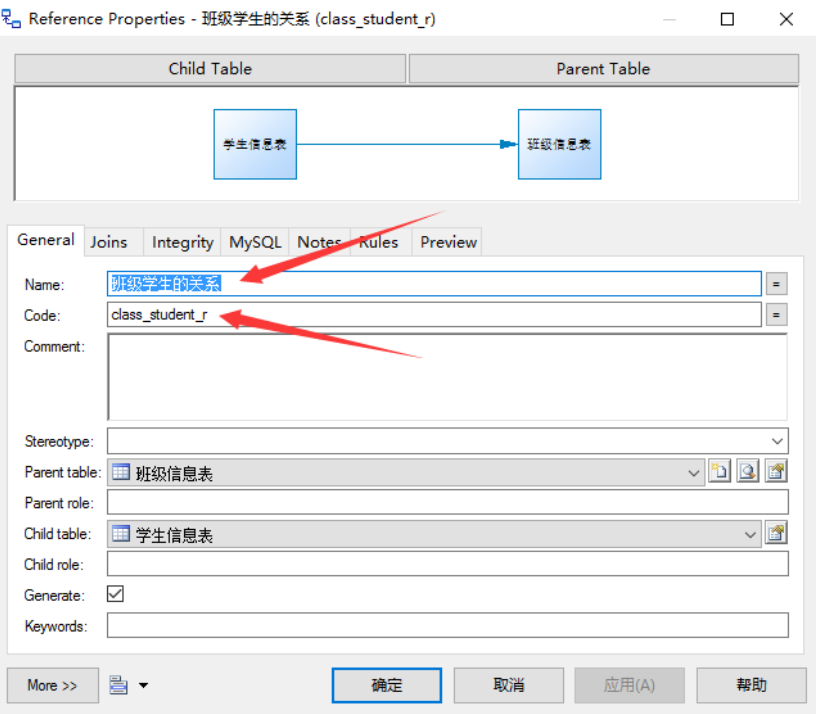
Task: Open the MySQL tab
Action: pyautogui.click(x=255, y=242)
